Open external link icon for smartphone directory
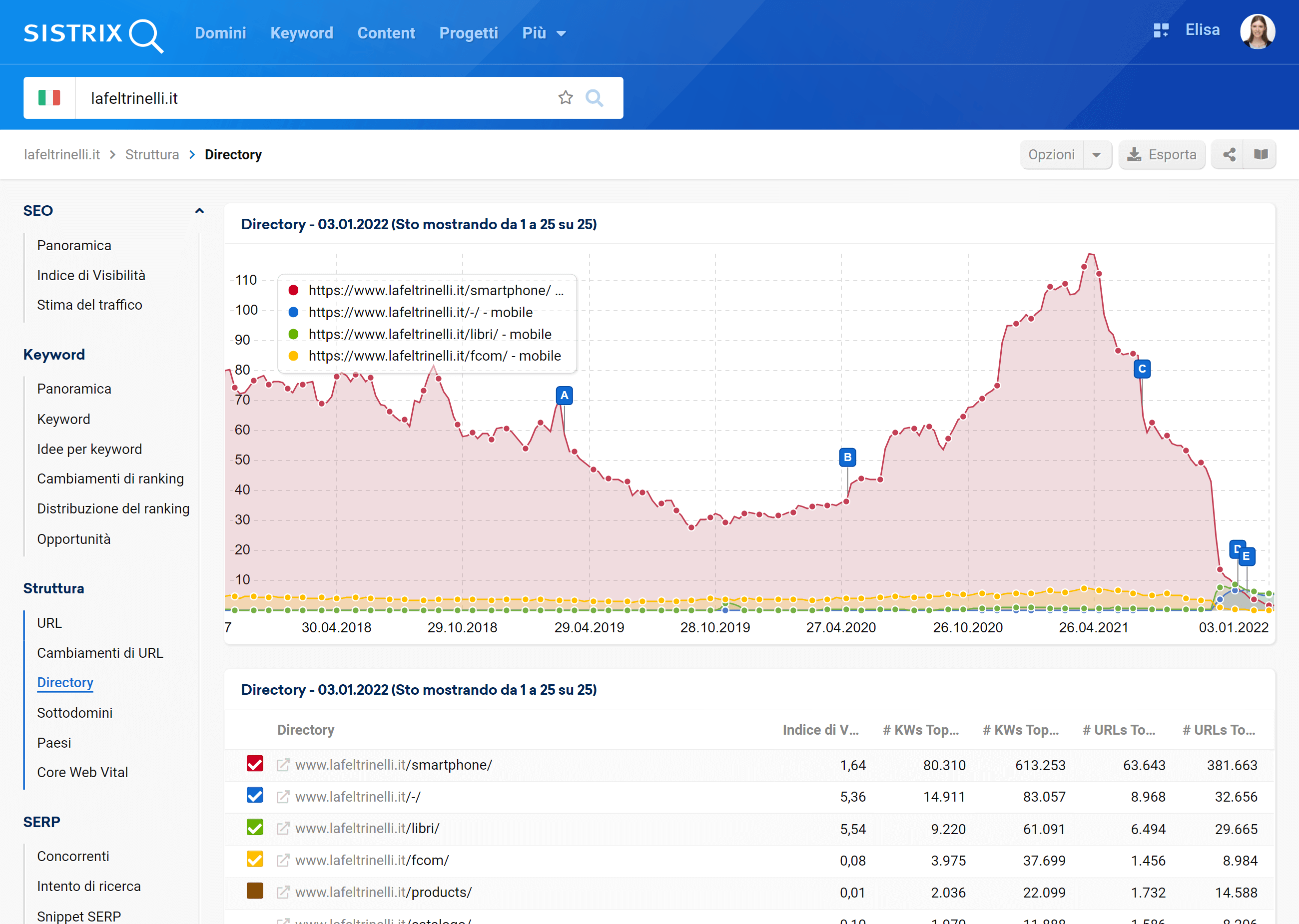Image resolution: width=1299 pixels, height=924 pixels. click(x=283, y=765)
